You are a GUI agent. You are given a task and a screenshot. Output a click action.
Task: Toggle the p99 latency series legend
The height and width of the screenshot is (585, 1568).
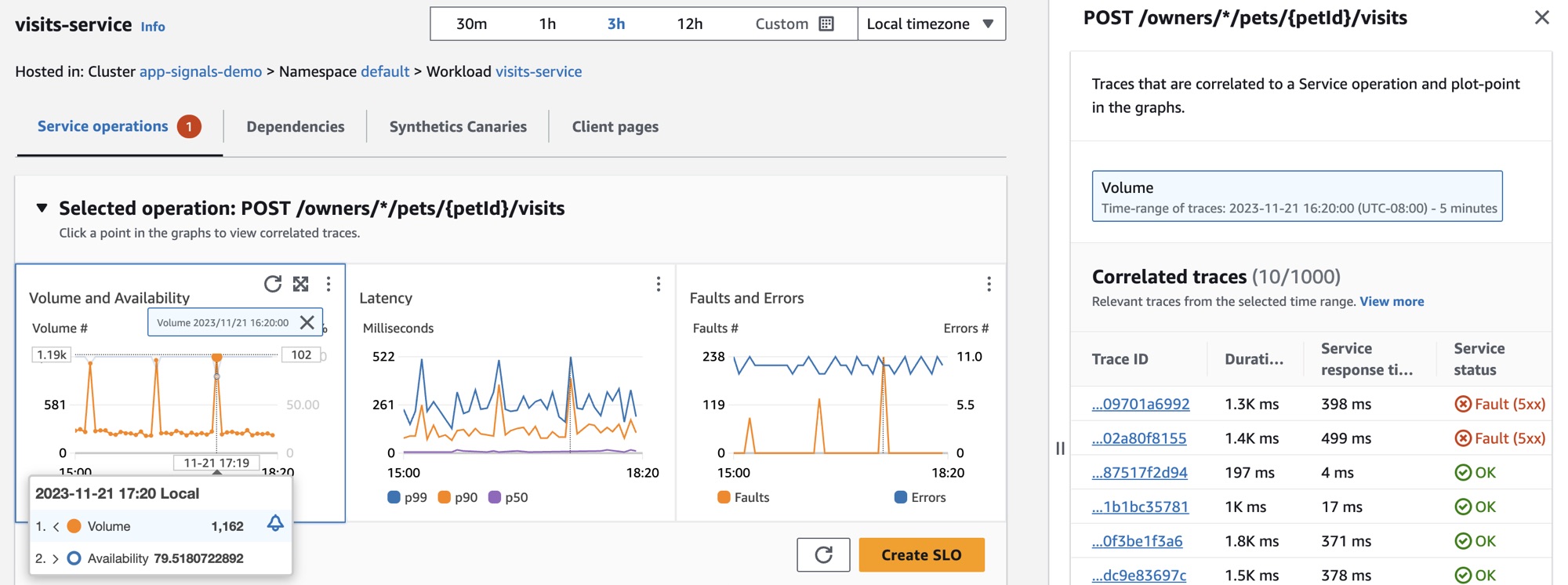pyautogui.click(x=408, y=497)
